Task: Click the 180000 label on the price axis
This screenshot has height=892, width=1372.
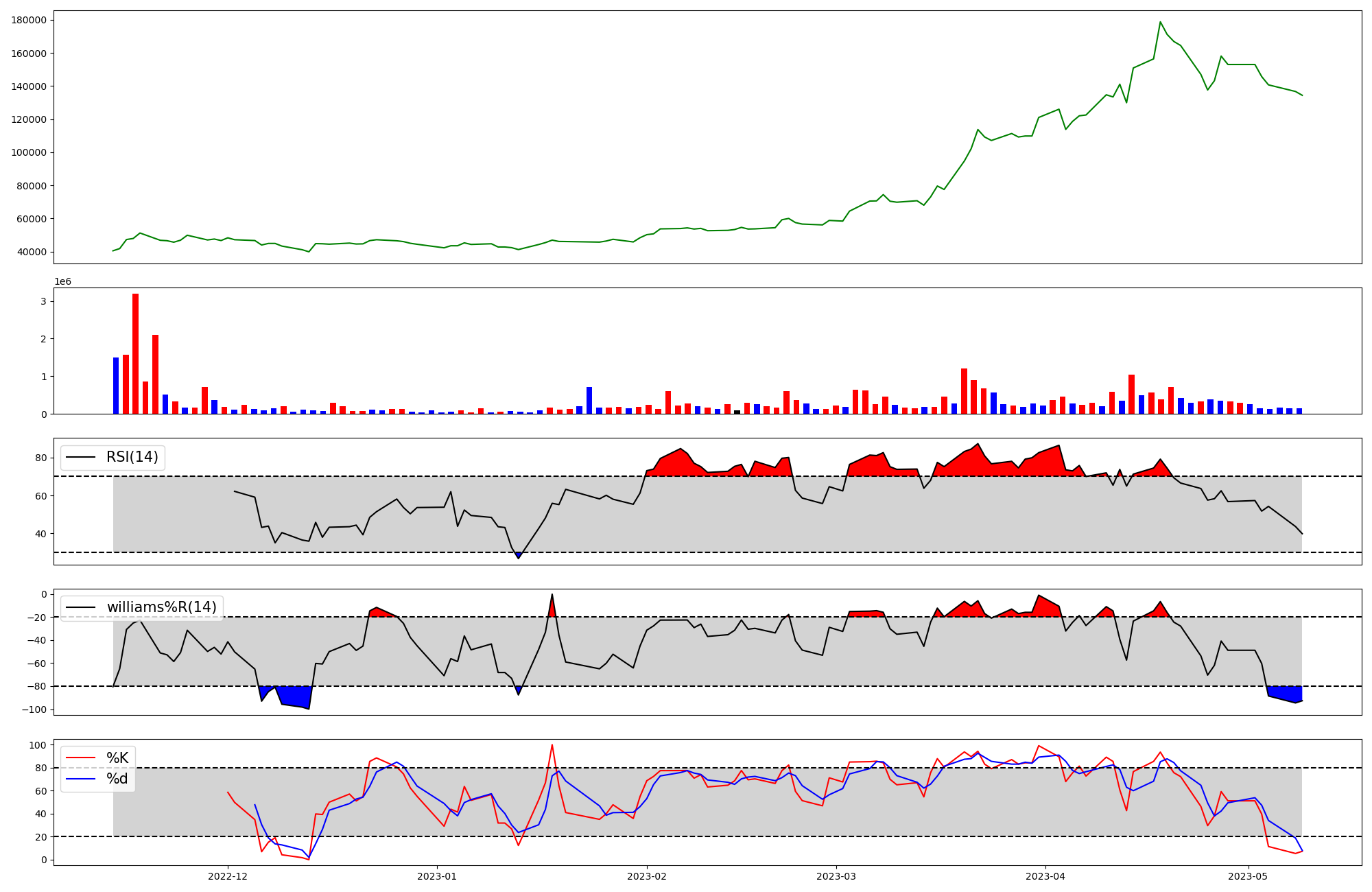Action: point(29,20)
